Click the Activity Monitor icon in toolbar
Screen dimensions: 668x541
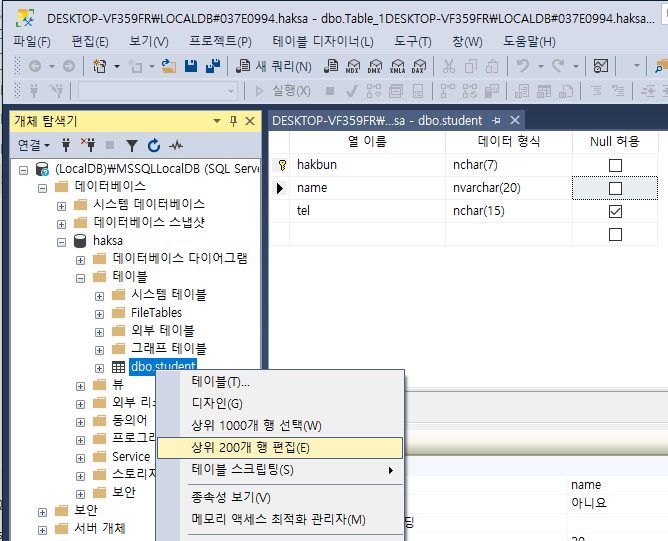click(601, 66)
